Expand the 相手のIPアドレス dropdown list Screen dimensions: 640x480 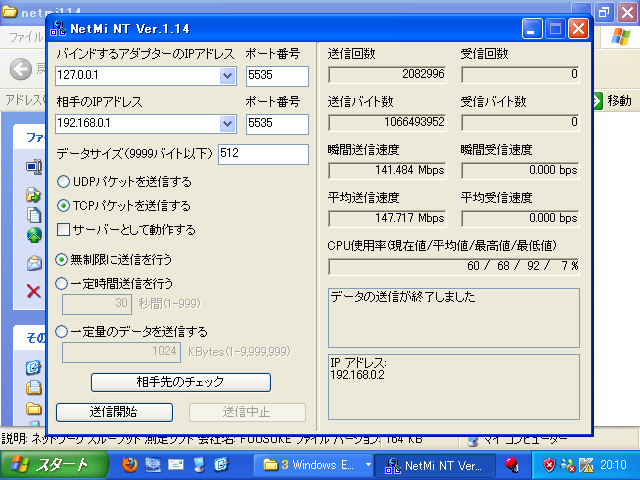point(227,124)
